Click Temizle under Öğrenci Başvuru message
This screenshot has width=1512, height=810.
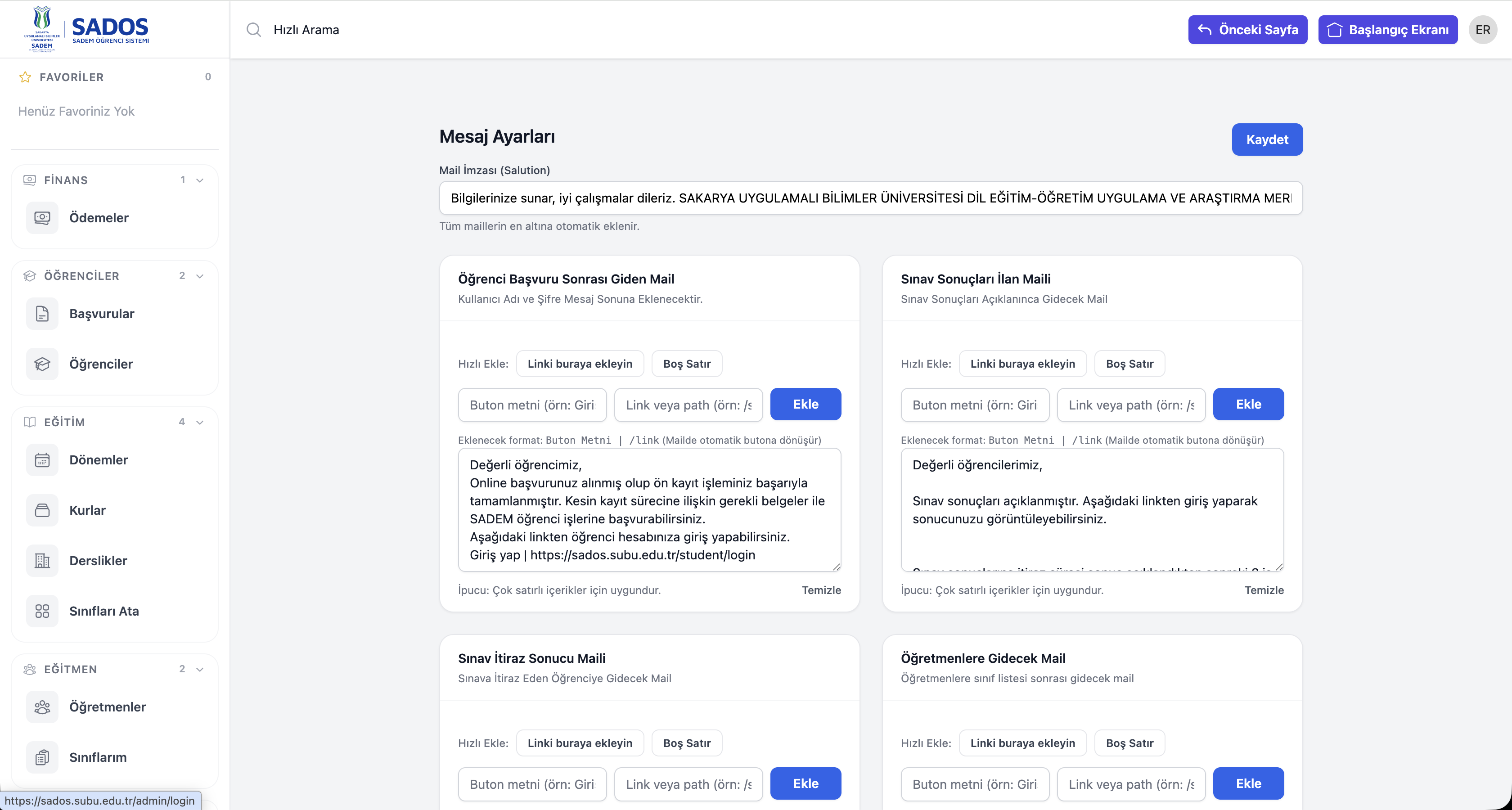pos(821,590)
